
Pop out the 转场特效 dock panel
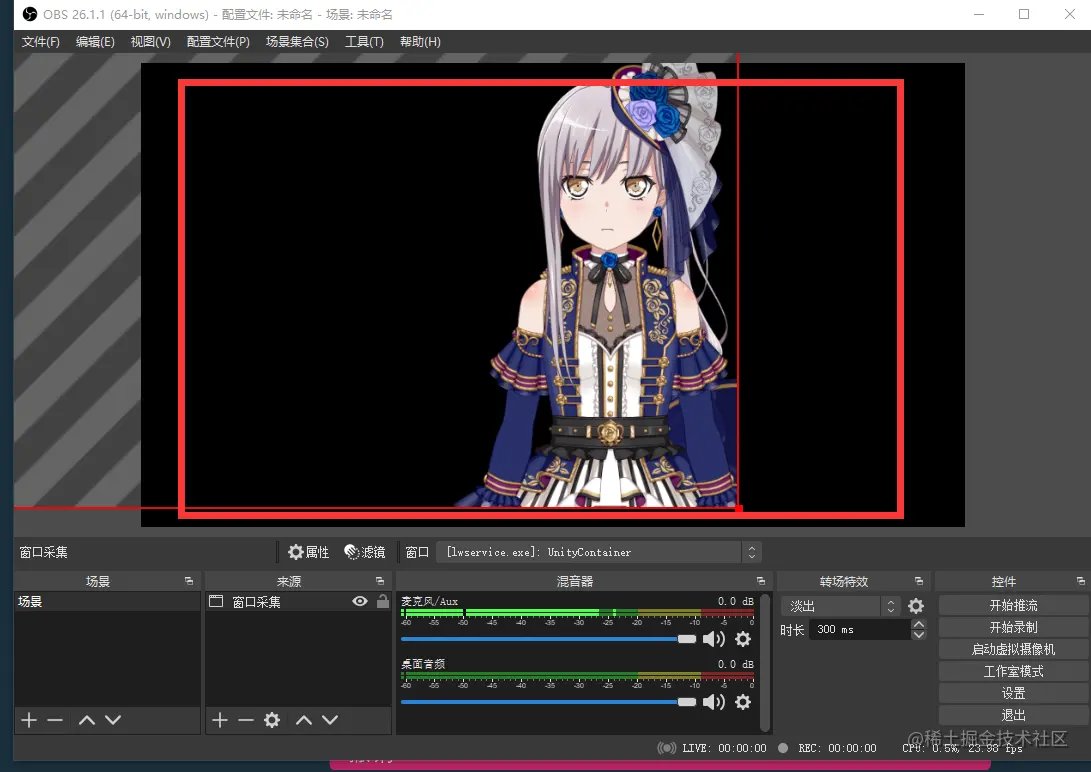[x=918, y=581]
